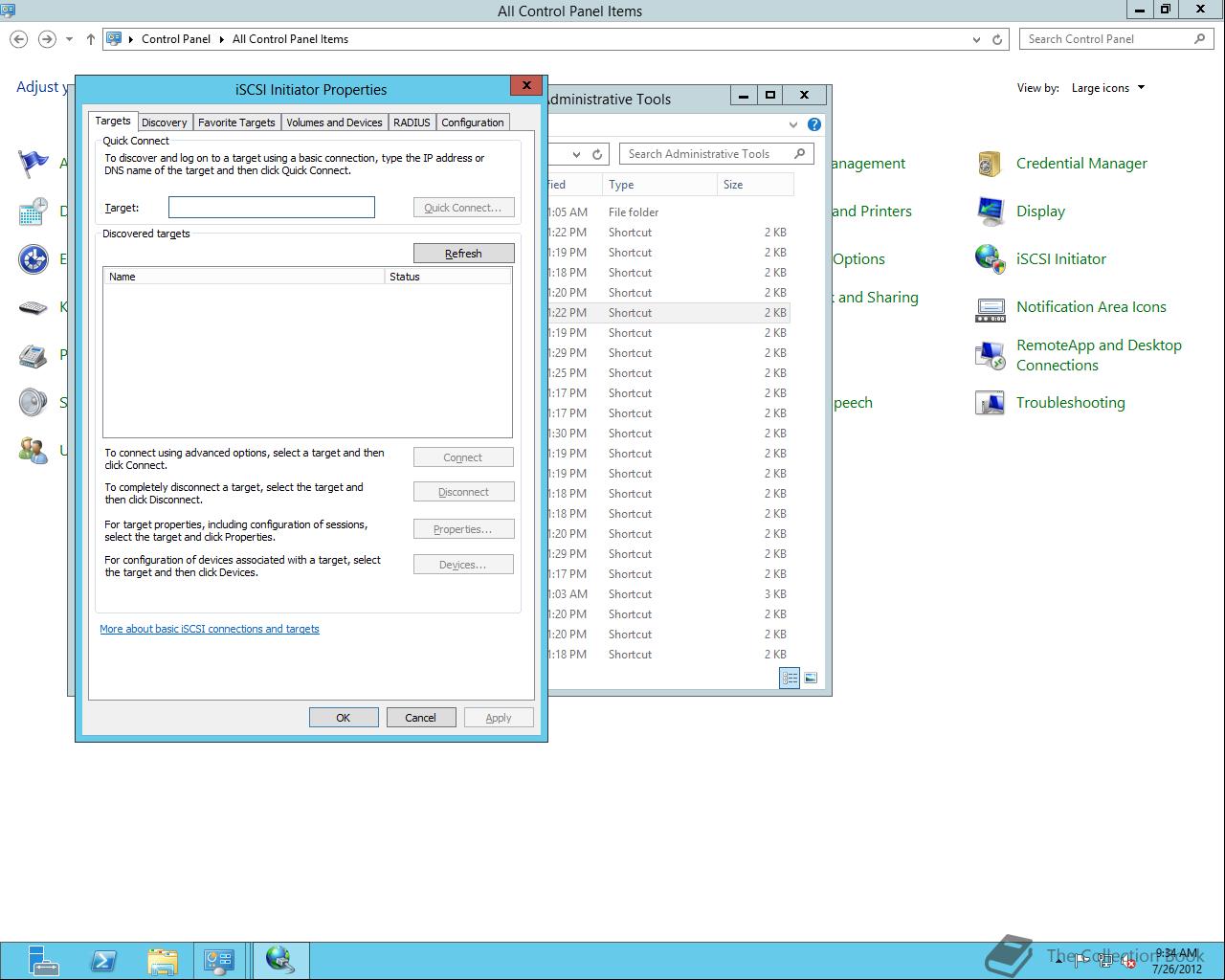Refresh the Administrative Tools address bar

point(597,154)
